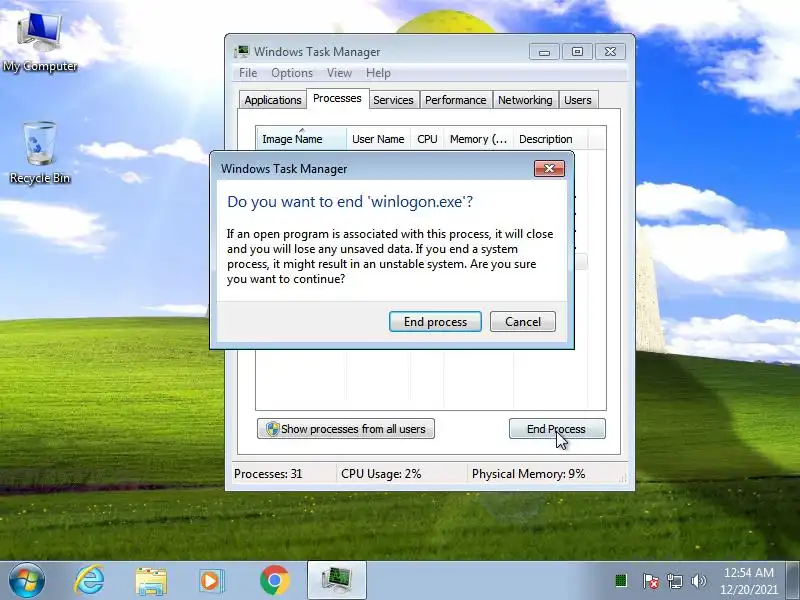This screenshot has height=600, width=800.
Task: Minimize the Task Manager window
Action: (544, 52)
